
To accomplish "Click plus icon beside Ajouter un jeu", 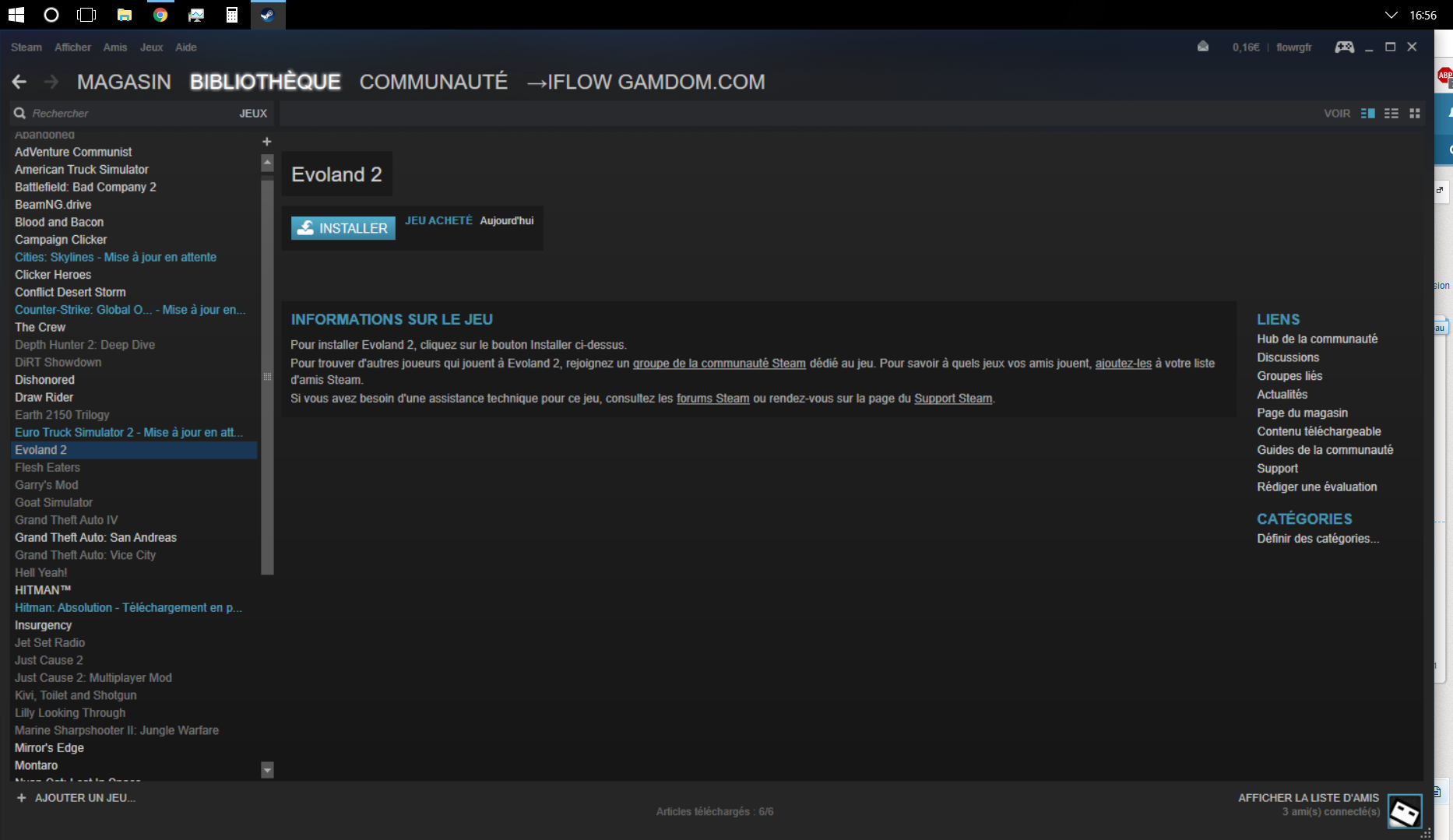I will pos(21,798).
